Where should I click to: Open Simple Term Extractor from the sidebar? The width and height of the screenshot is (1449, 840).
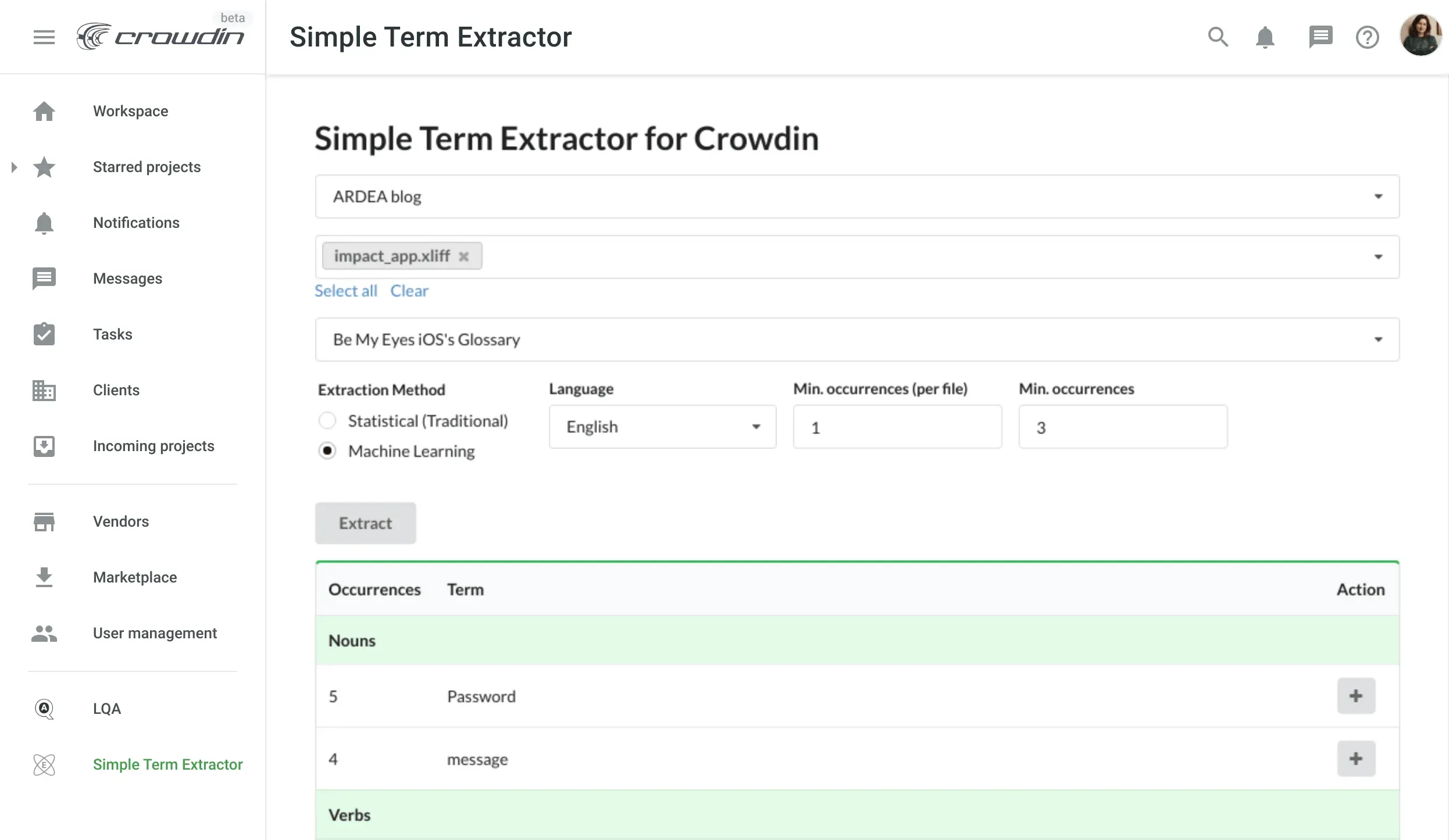(x=167, y=764)
